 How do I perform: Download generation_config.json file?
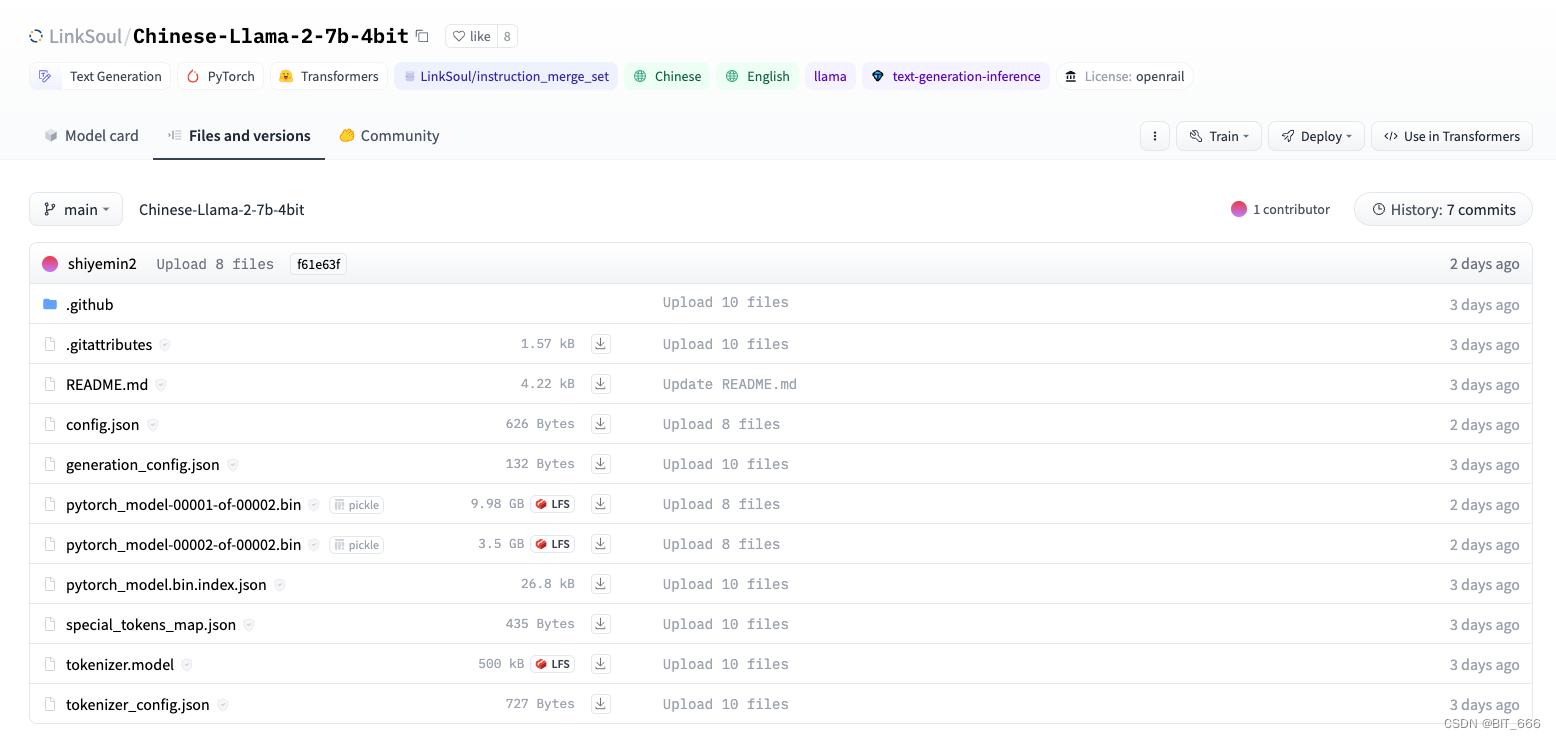coord(600,464)
